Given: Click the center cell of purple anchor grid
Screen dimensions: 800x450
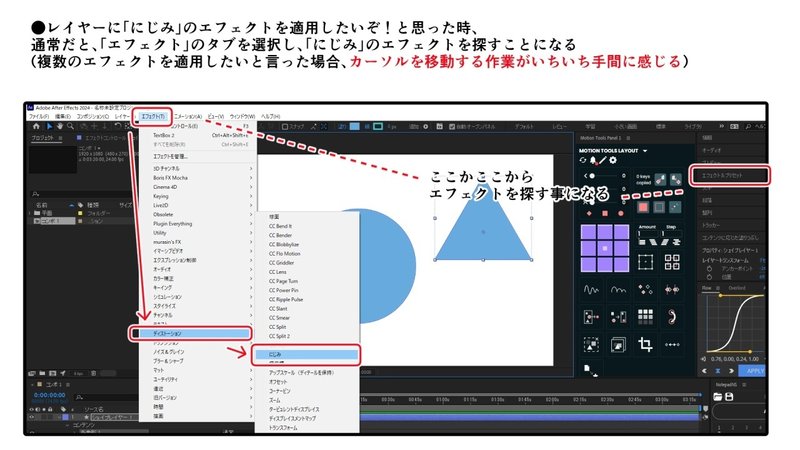Looking at the screenshot, I should click(x=605, y=248).
